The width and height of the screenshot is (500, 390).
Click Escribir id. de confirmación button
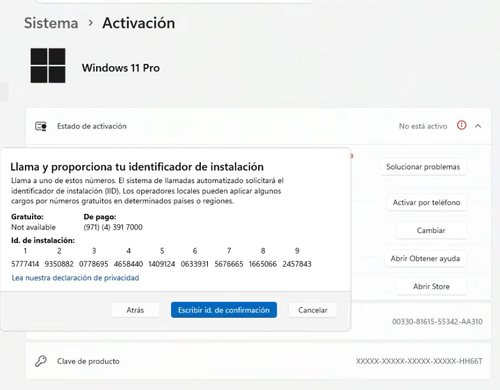click(224, 310)
